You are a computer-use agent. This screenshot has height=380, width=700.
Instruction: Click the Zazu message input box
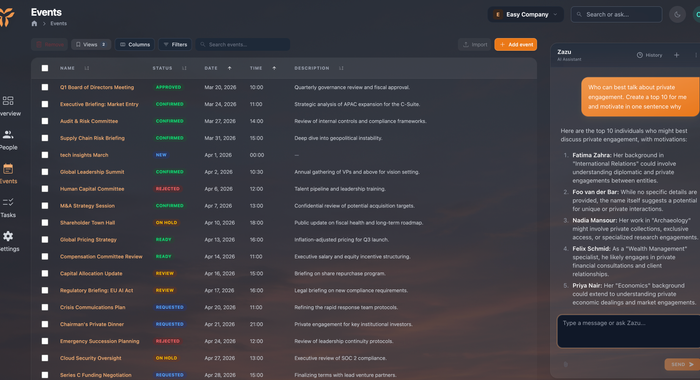point(629,331)
